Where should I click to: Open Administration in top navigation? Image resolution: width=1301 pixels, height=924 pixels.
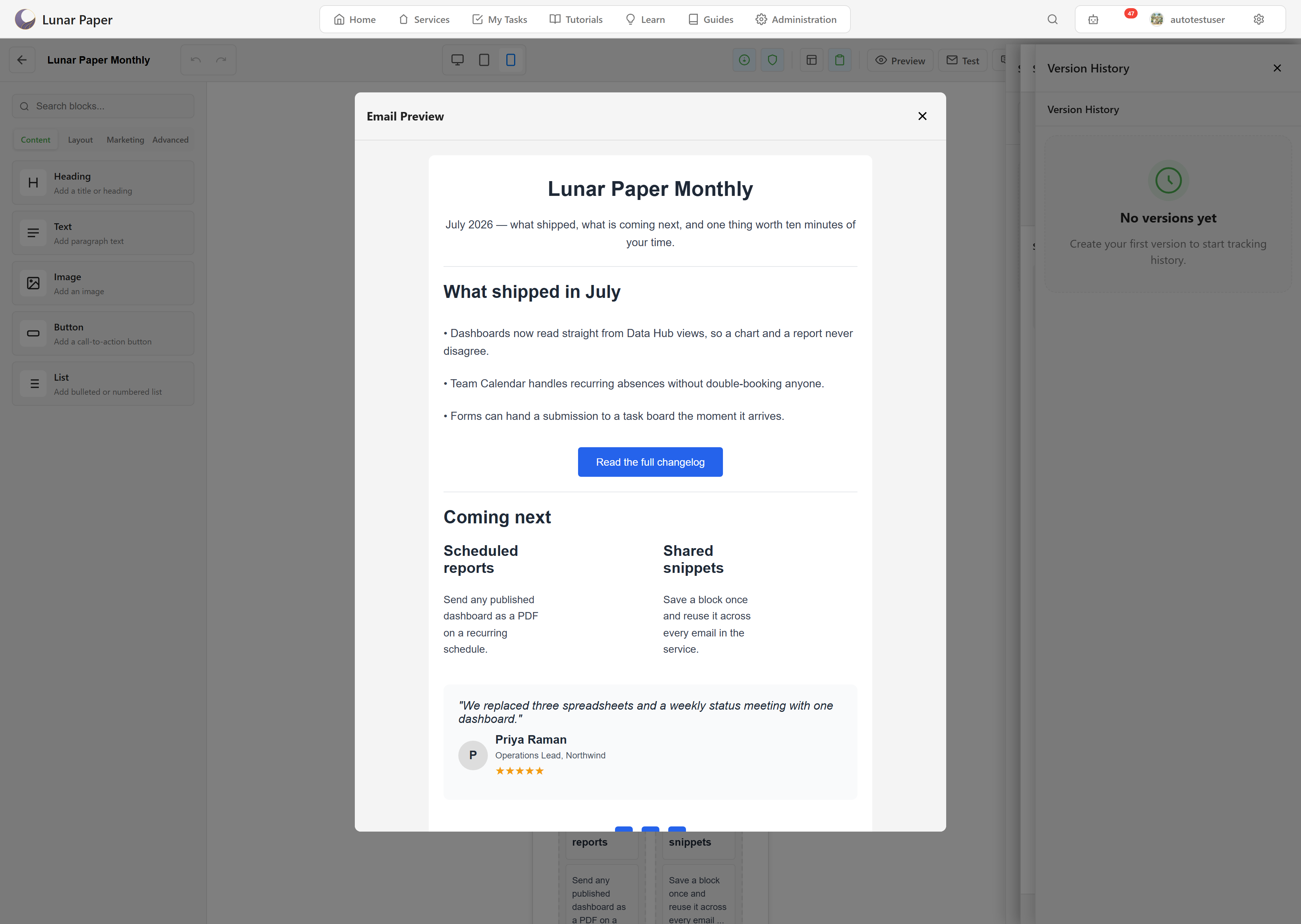click(x=796, y=19)
